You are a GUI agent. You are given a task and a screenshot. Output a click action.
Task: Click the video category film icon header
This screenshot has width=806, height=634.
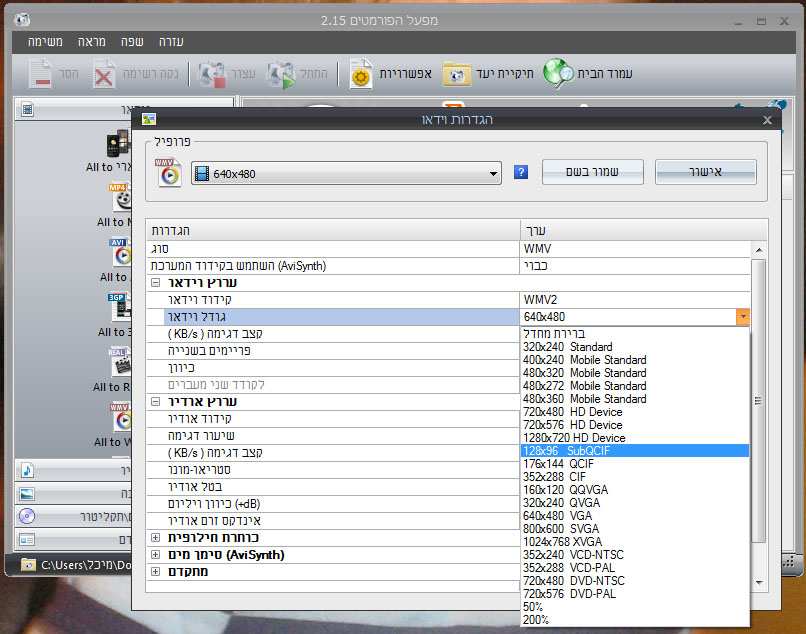(28, 109)
